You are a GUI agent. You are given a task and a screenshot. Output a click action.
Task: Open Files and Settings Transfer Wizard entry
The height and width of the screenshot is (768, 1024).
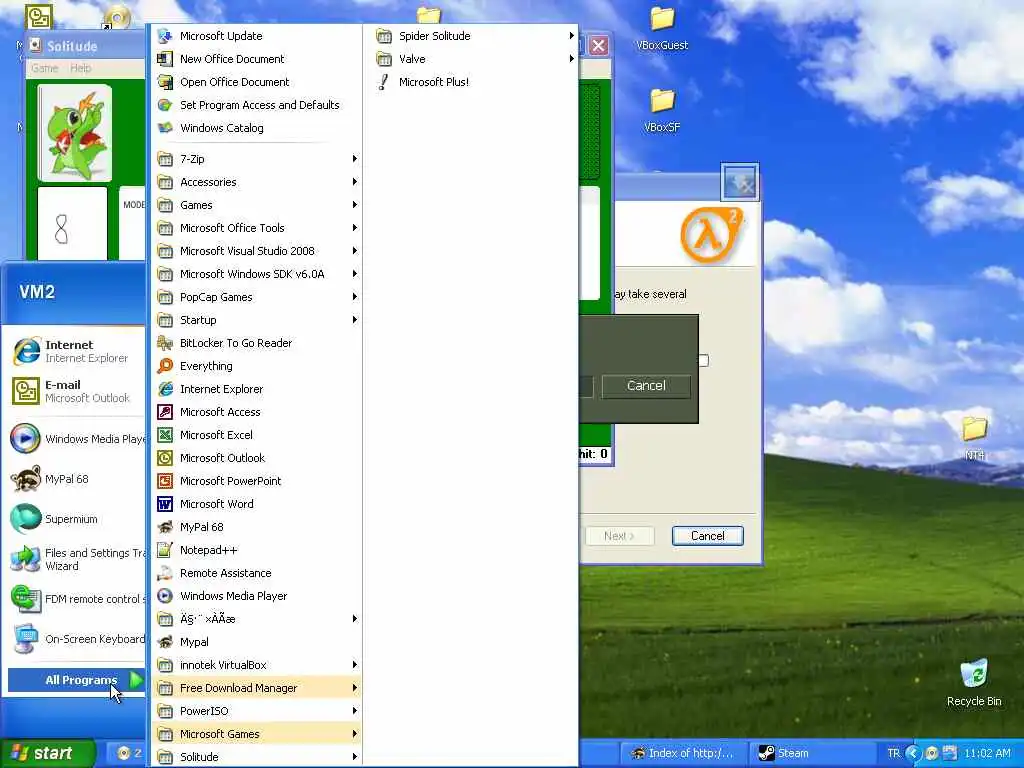77,560
